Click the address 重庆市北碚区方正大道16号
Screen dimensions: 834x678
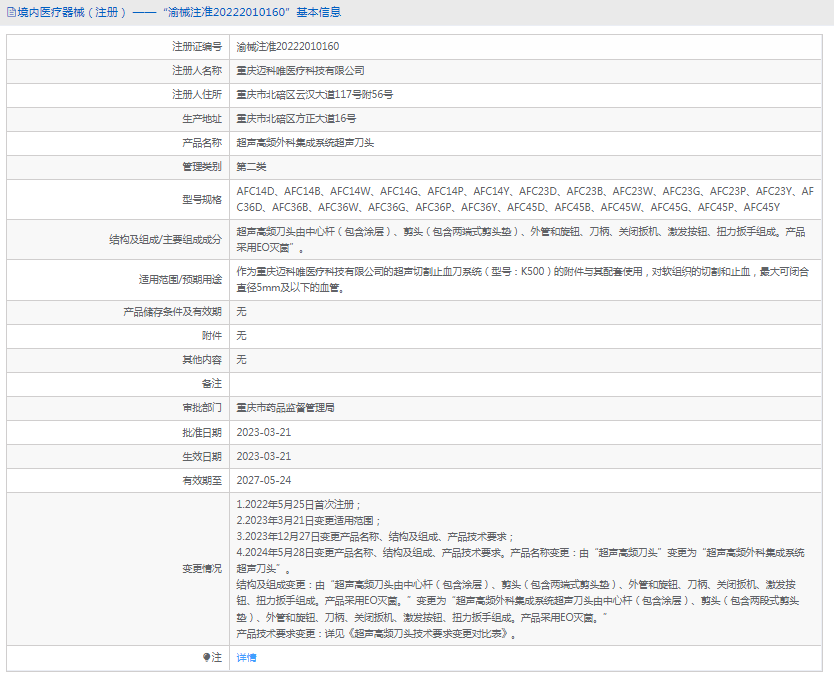pyautogui.click(x=296, y=119)
